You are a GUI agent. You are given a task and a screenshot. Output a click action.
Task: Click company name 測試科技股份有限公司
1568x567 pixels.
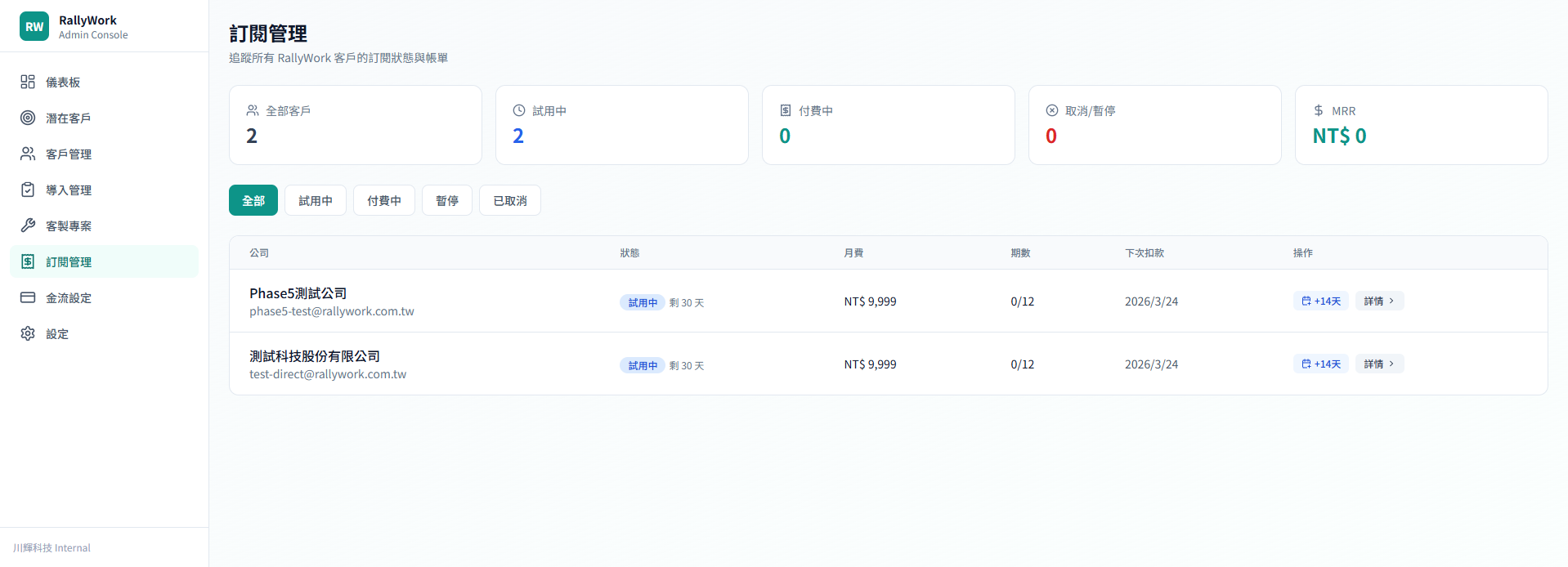[x=315, y=356]
